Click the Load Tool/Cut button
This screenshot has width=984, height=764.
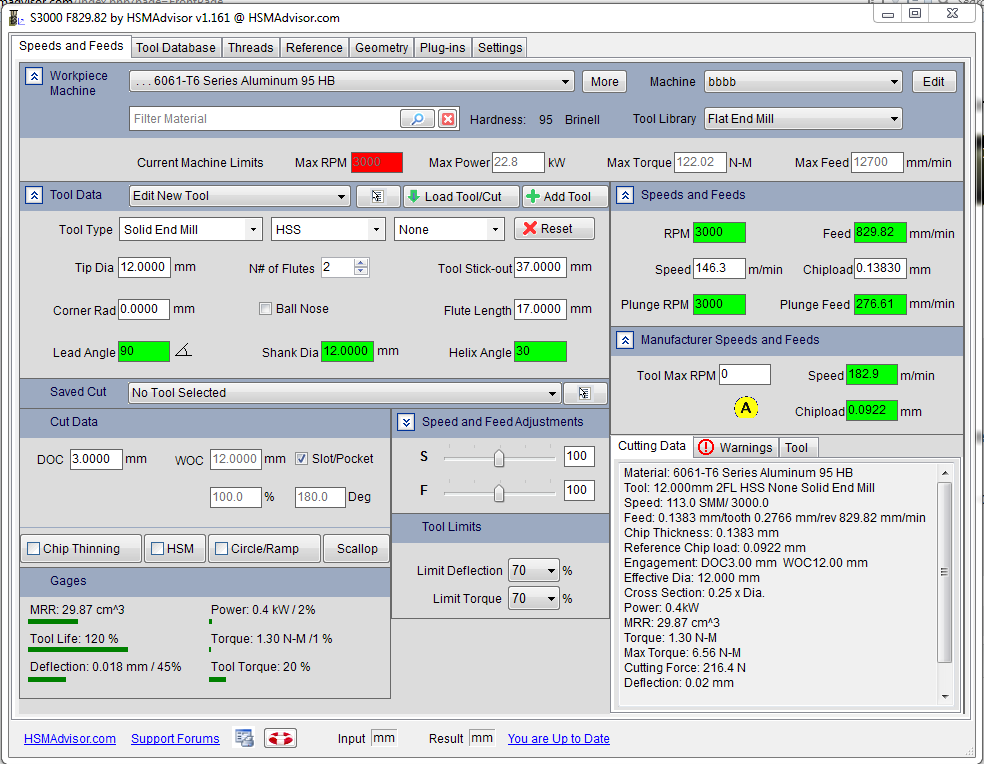(461, 197)
